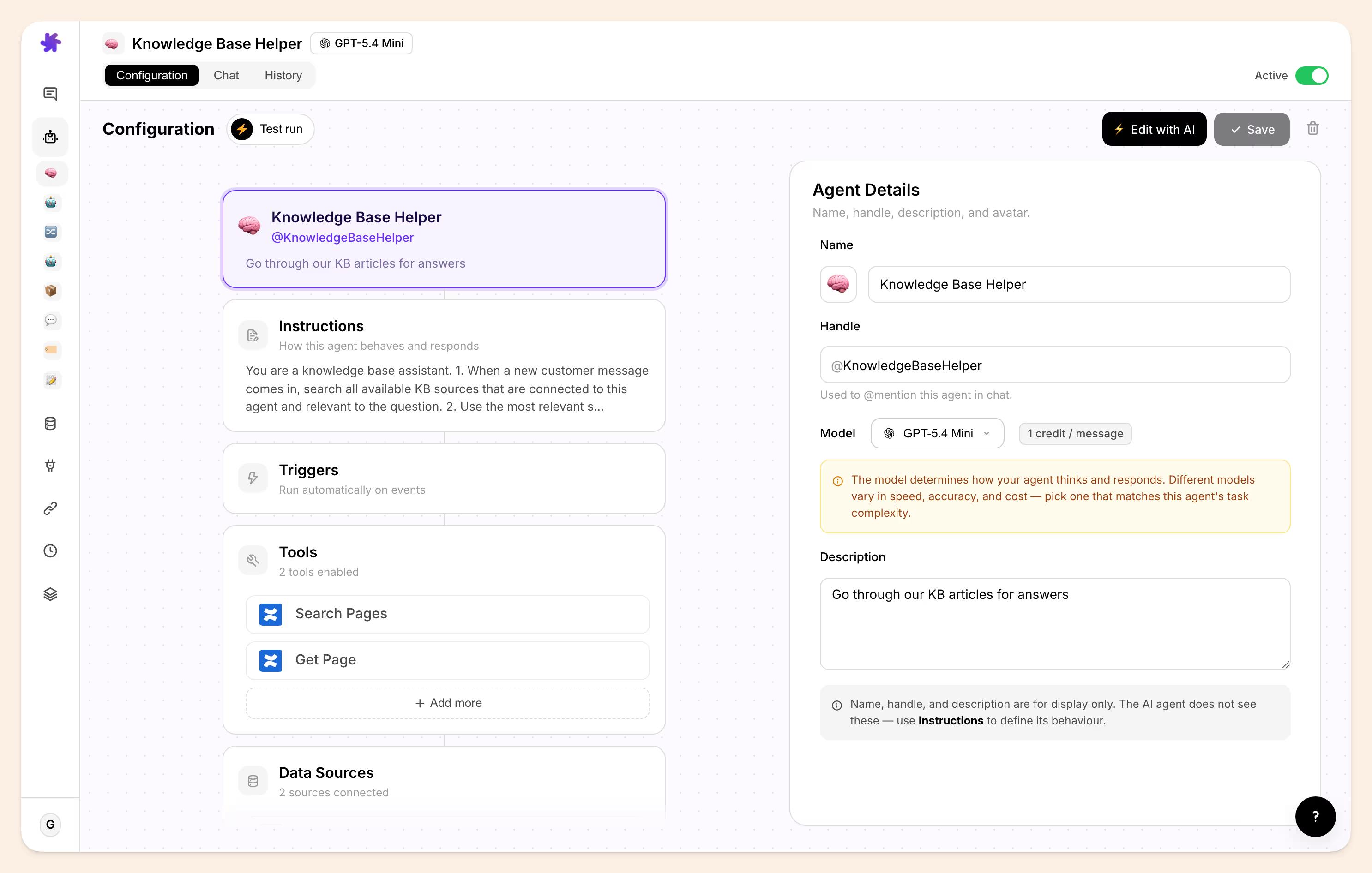Click 'Used to @mention this agent' hint
The width and height of the screenshot is (1372, 873).
915,395
